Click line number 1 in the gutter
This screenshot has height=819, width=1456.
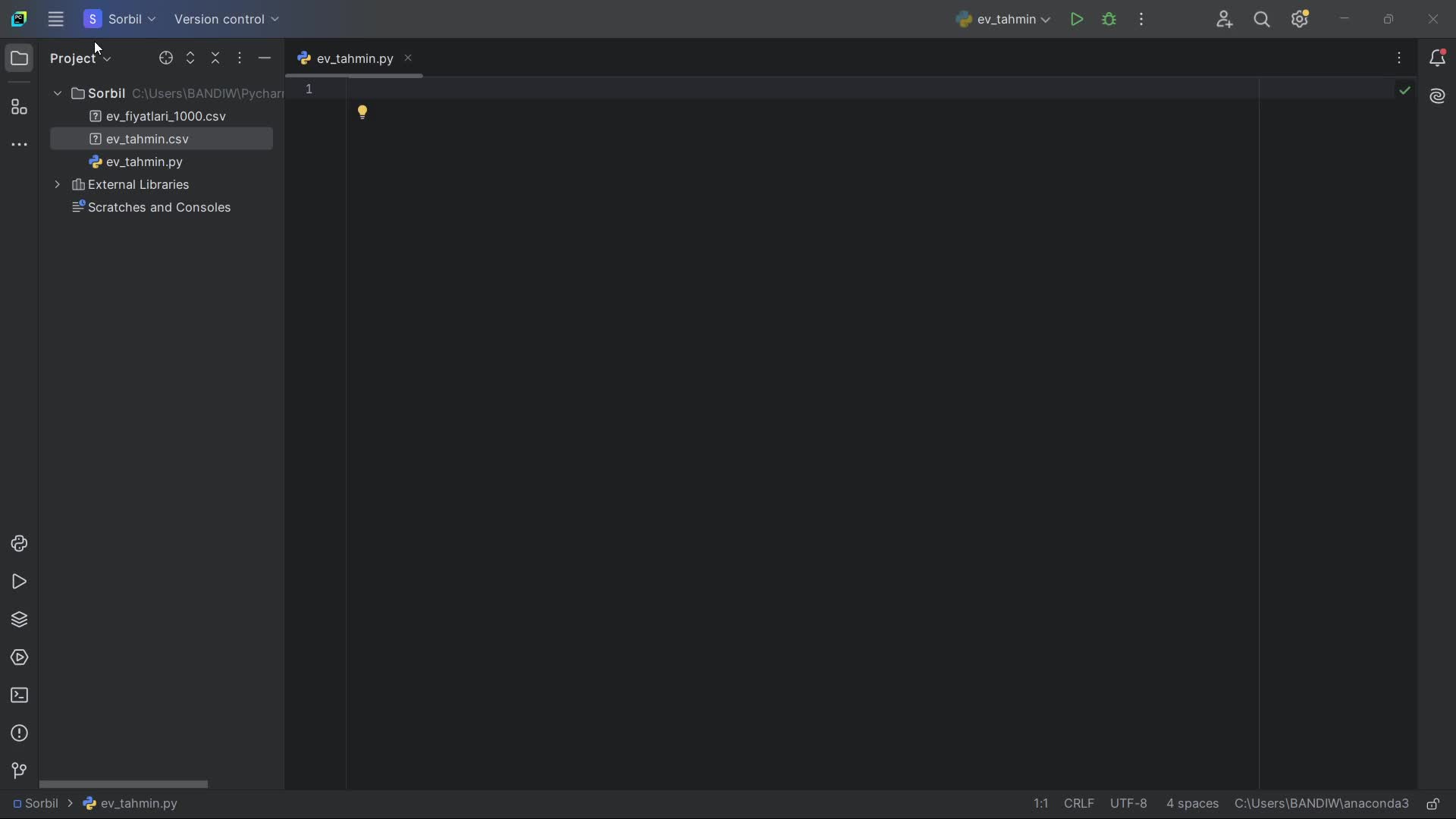click(x=309, y=89)
